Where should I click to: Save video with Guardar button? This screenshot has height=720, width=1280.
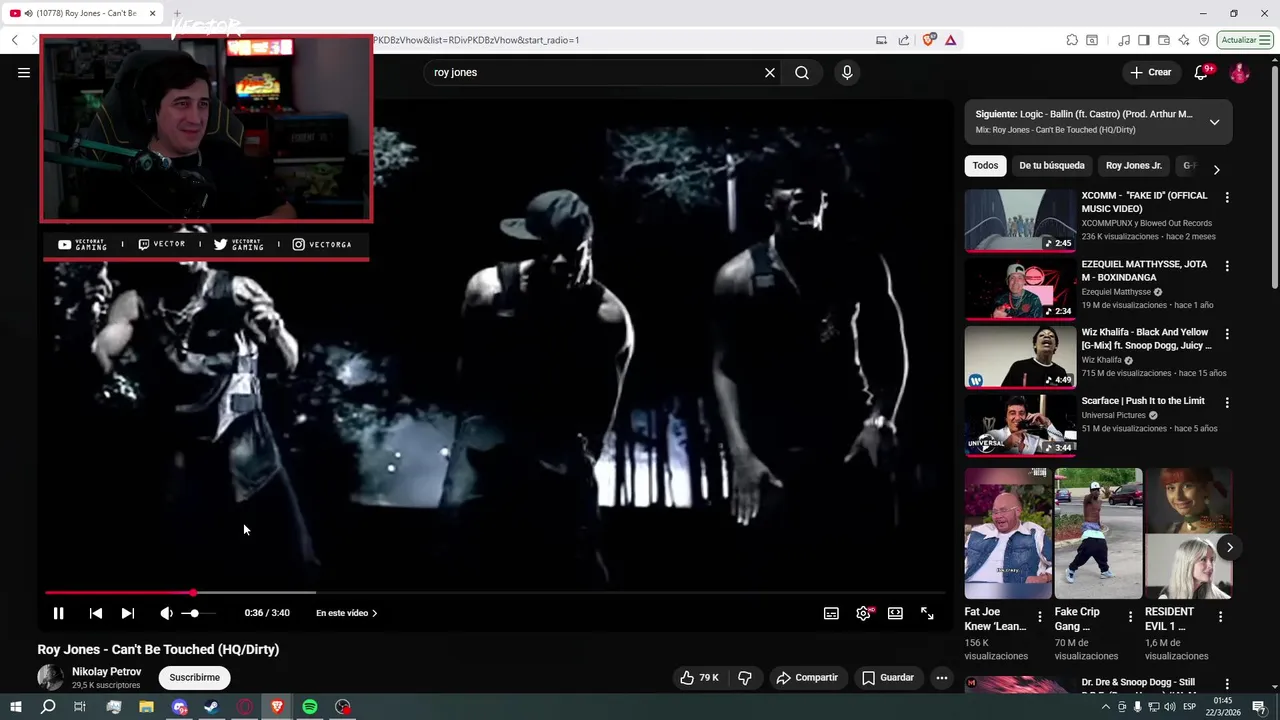888,677
